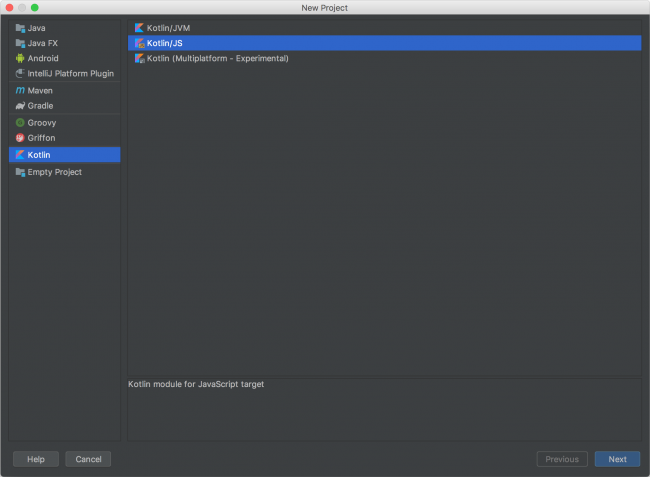Choose the Java FX icon in sidebar
The image size is (650, 477).
pos(20,43)
